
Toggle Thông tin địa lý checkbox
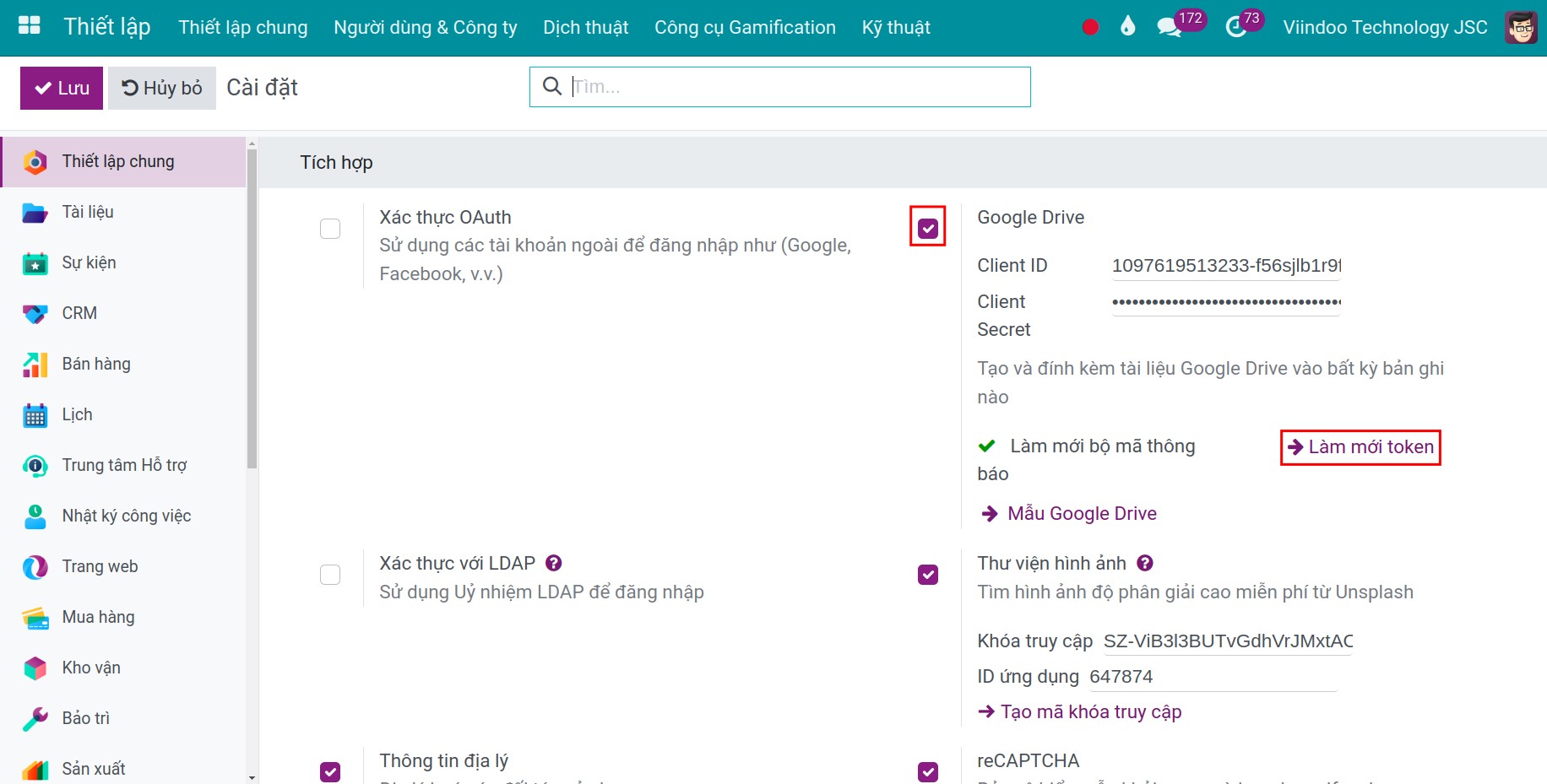click(x=330, y=771)
